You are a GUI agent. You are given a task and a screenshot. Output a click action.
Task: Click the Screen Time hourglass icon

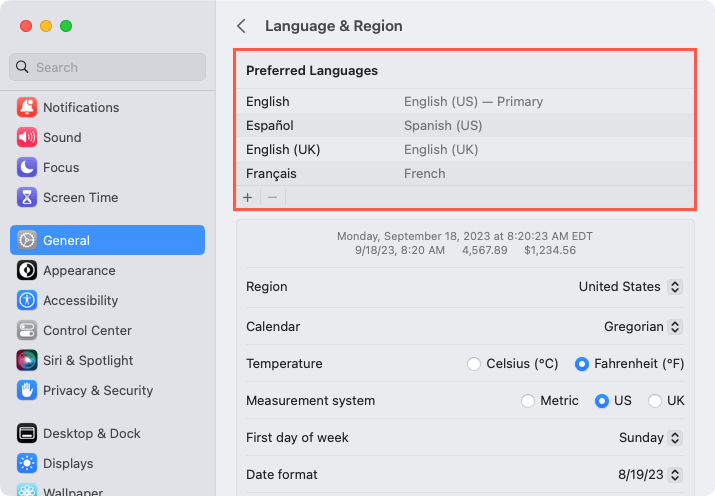(27, 197)
